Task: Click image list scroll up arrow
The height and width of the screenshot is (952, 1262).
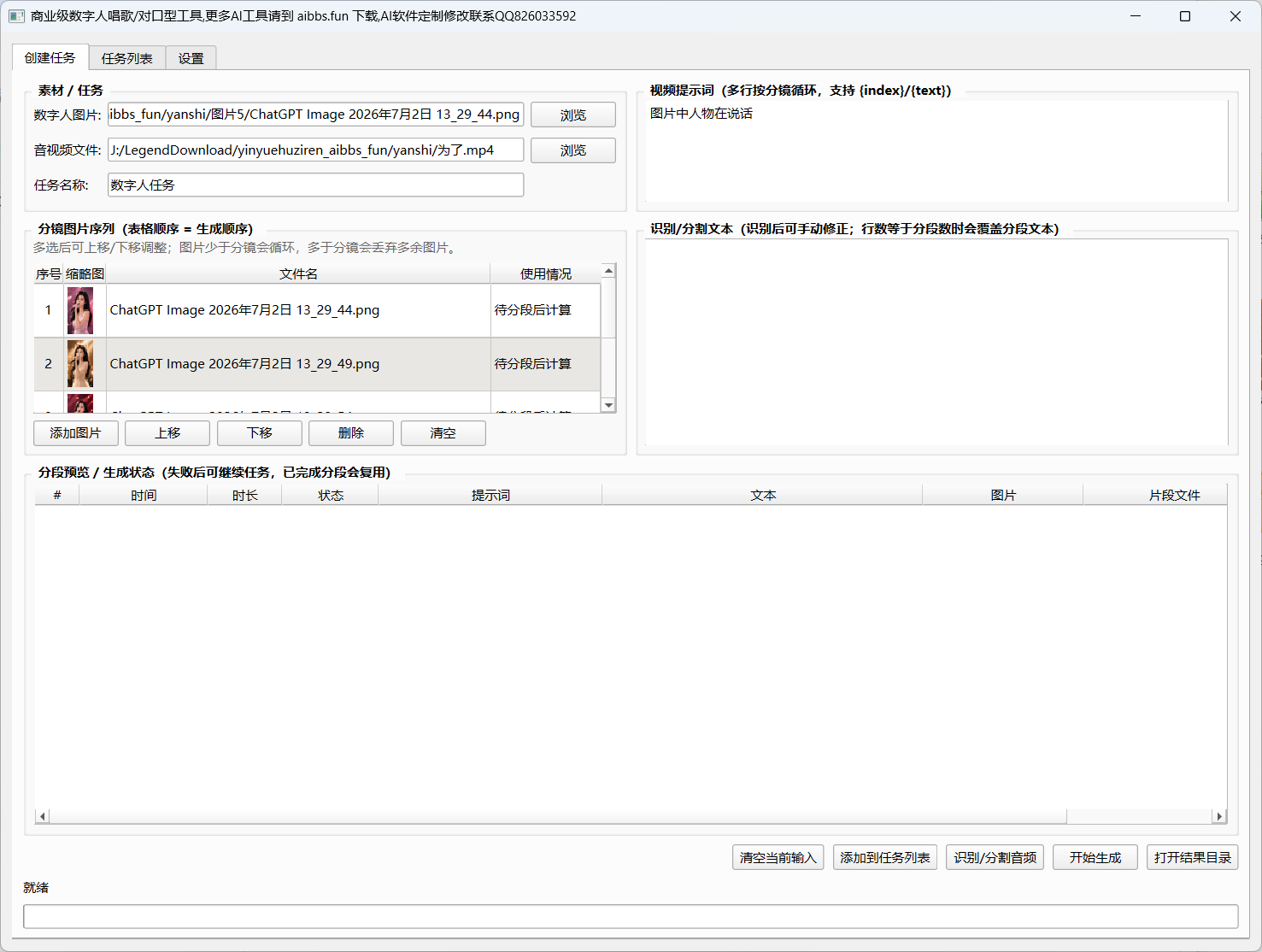Action: click(x=608, y=271)
